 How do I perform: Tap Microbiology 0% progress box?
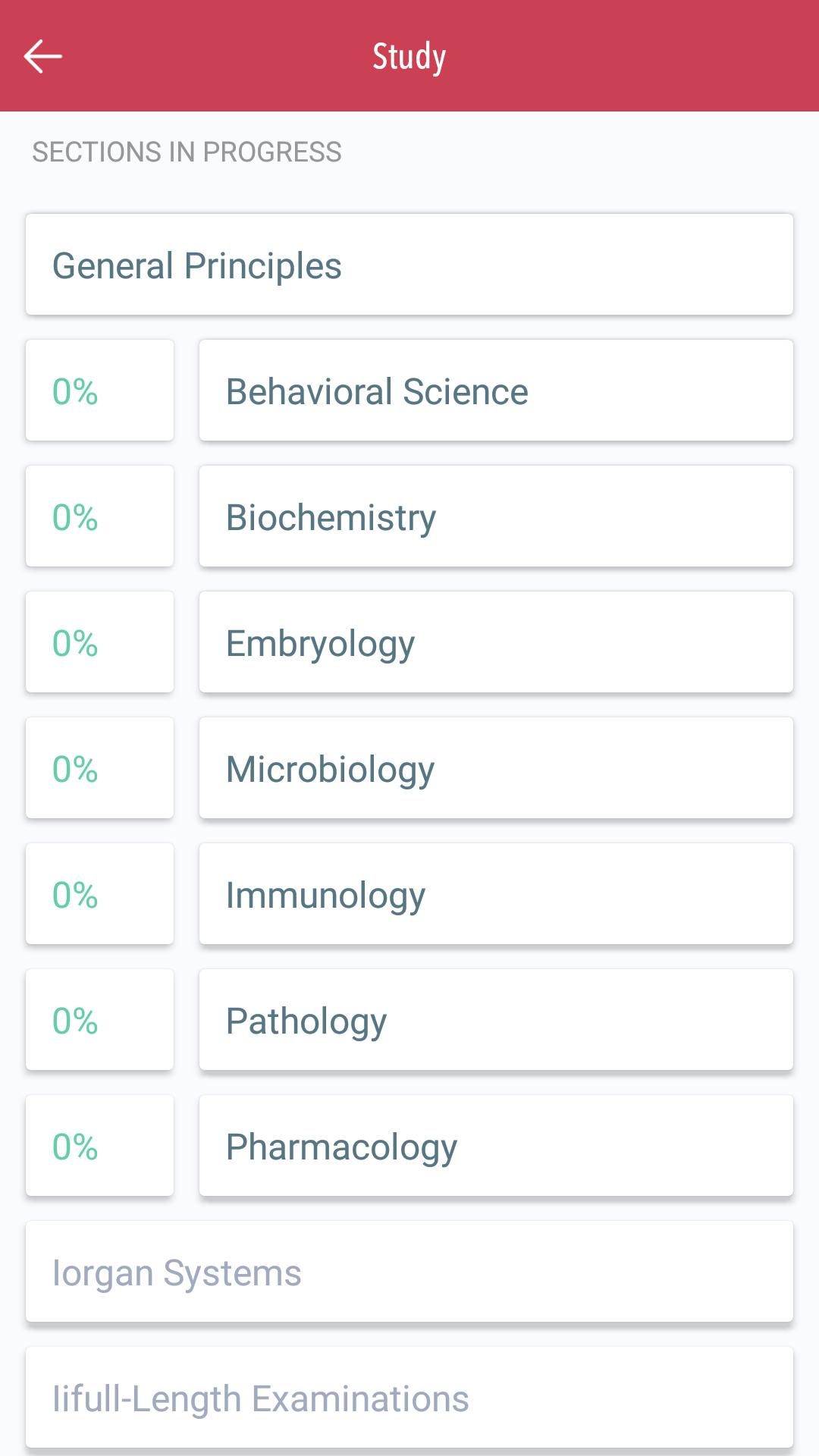tap(99, 768)
